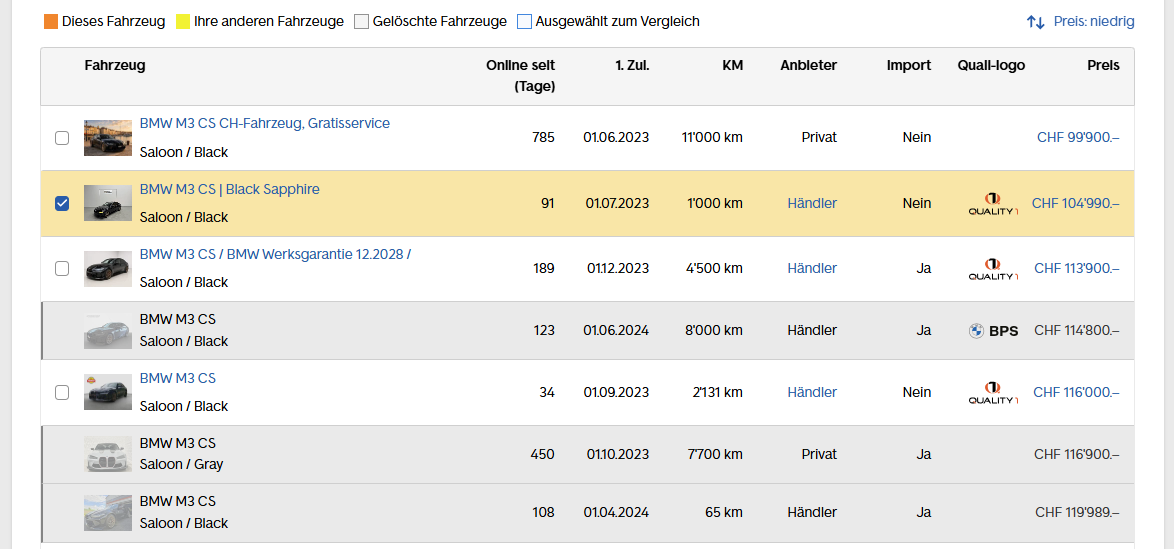Click the orange Dieses Fahrzeug legend swatch
Image resolution: width=1174 pixels, height=549 pixels.
51,22
